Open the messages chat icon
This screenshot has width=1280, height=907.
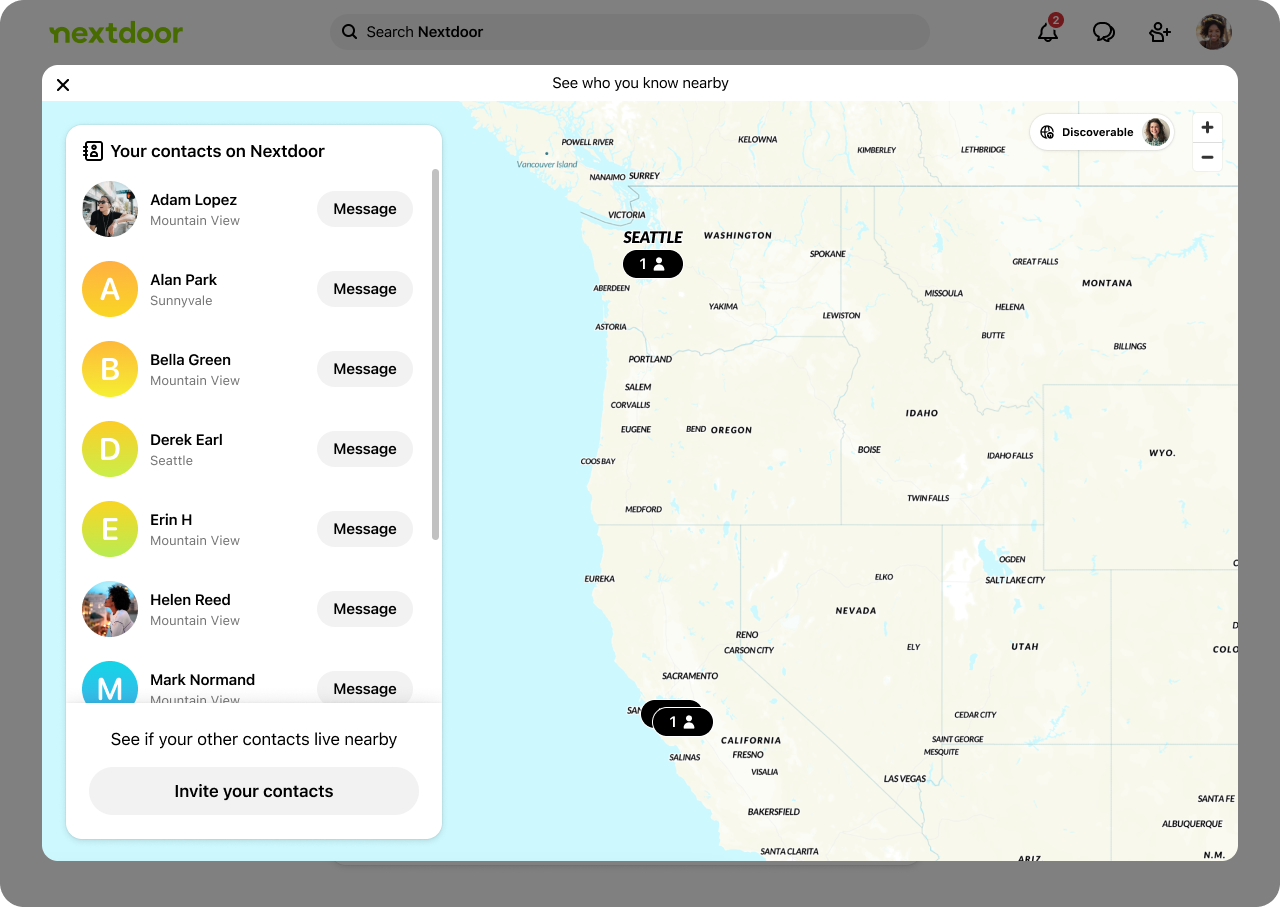(1103, 32)
